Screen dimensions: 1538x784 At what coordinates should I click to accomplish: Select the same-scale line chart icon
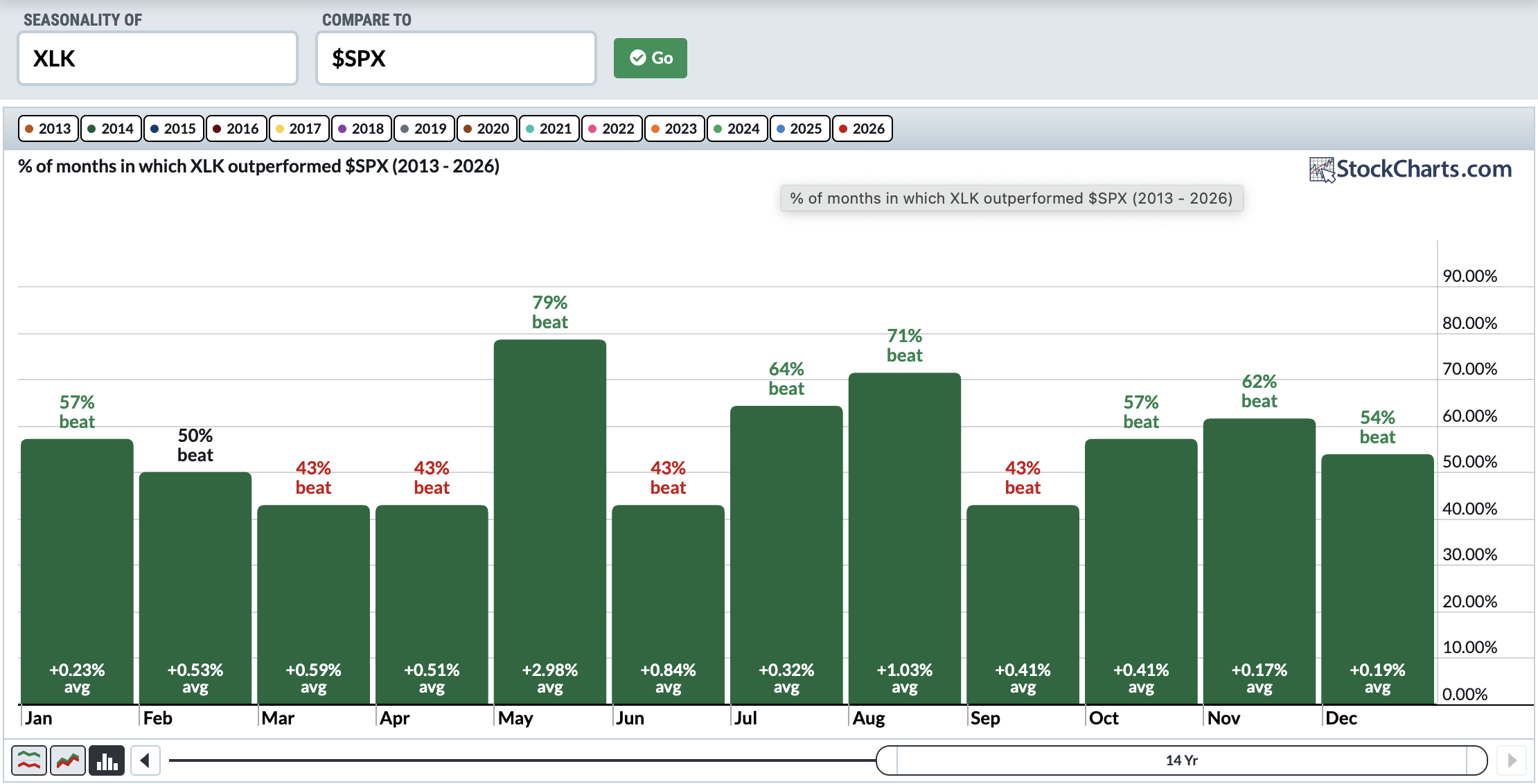pyautogui.click(x=68, y=760)
